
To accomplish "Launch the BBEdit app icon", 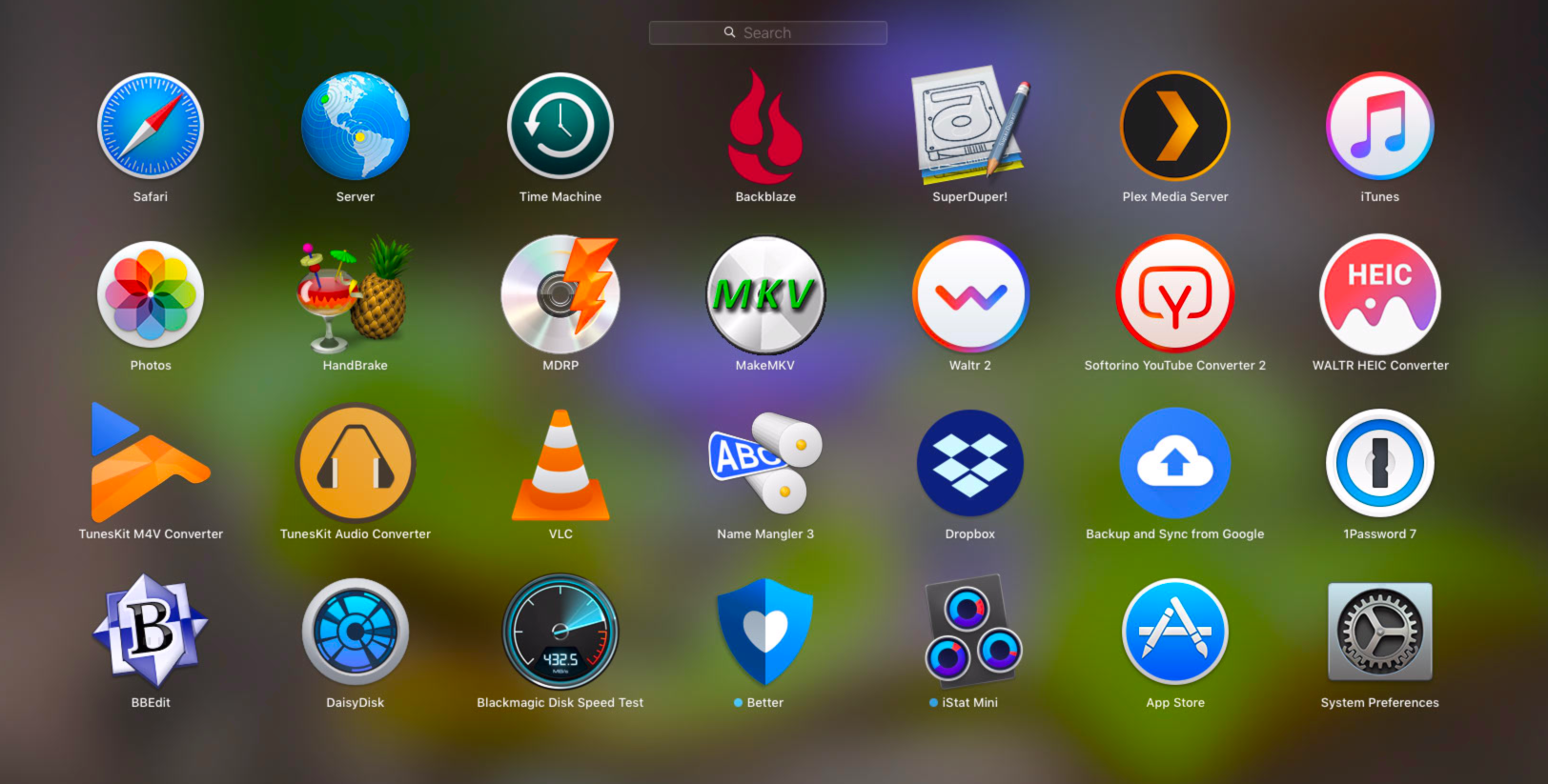I will pyautogui.click(x=151, y=632).
